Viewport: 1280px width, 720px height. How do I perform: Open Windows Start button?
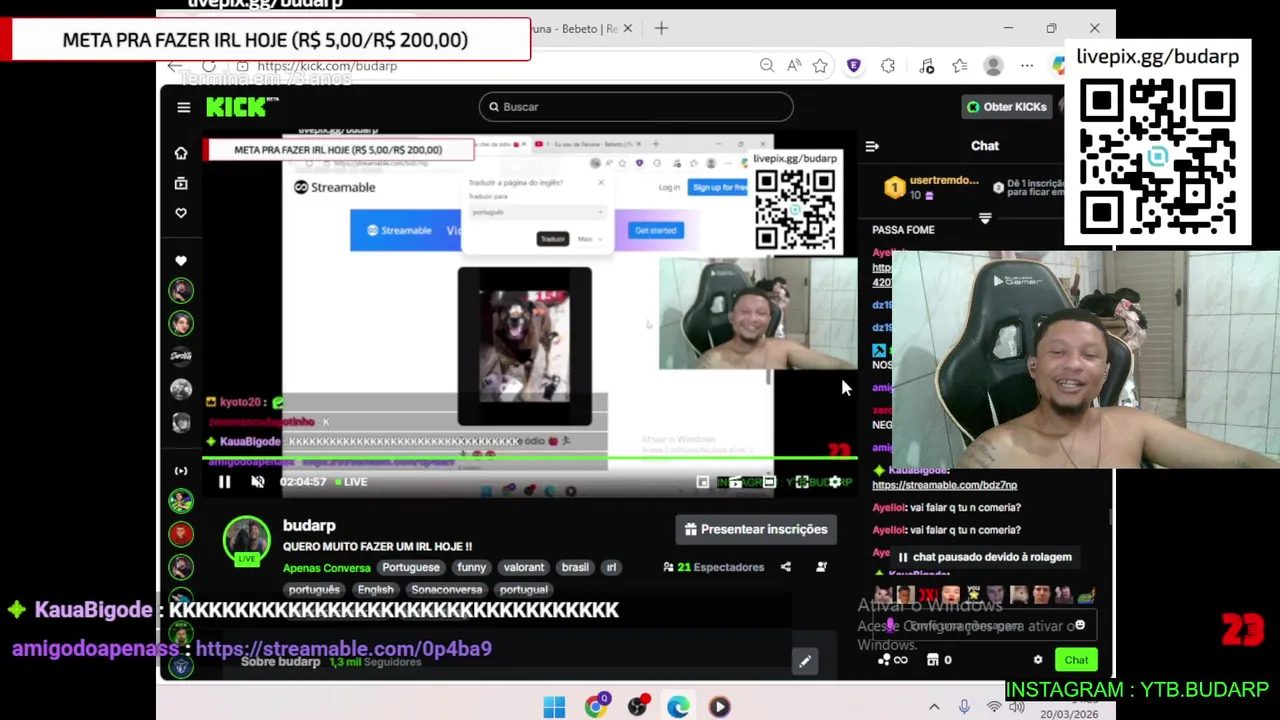[x=554, y=707]
